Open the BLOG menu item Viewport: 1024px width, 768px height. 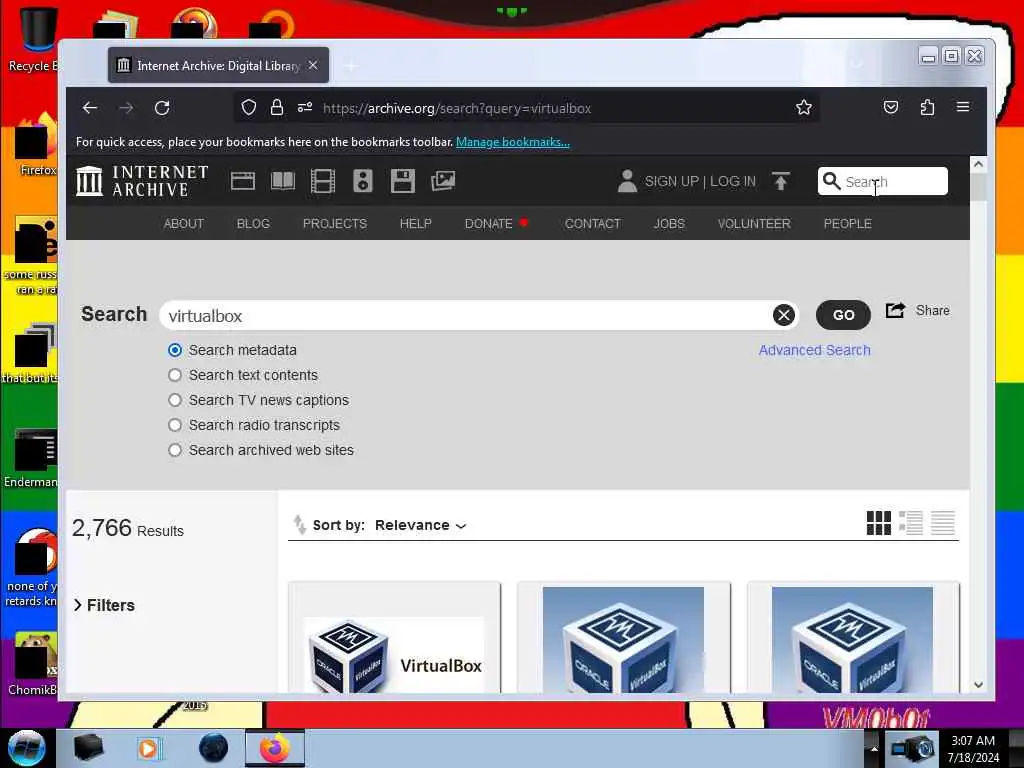click(x=253, y=223)
